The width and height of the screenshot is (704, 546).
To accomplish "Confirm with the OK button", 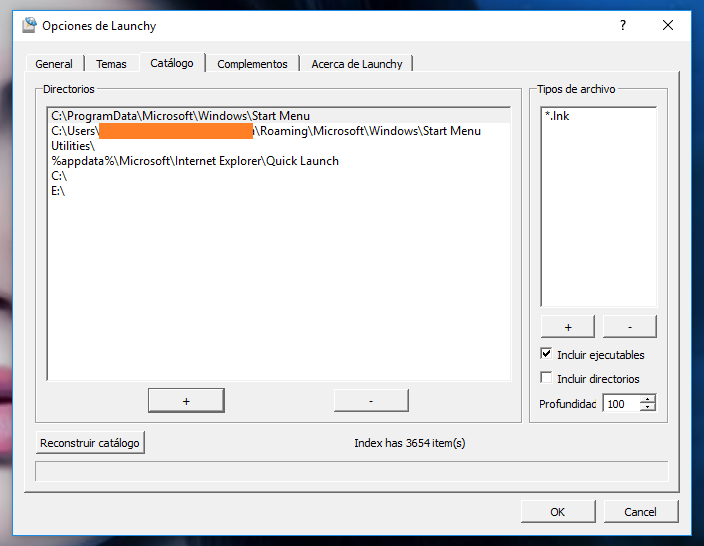I will [558, 512].
